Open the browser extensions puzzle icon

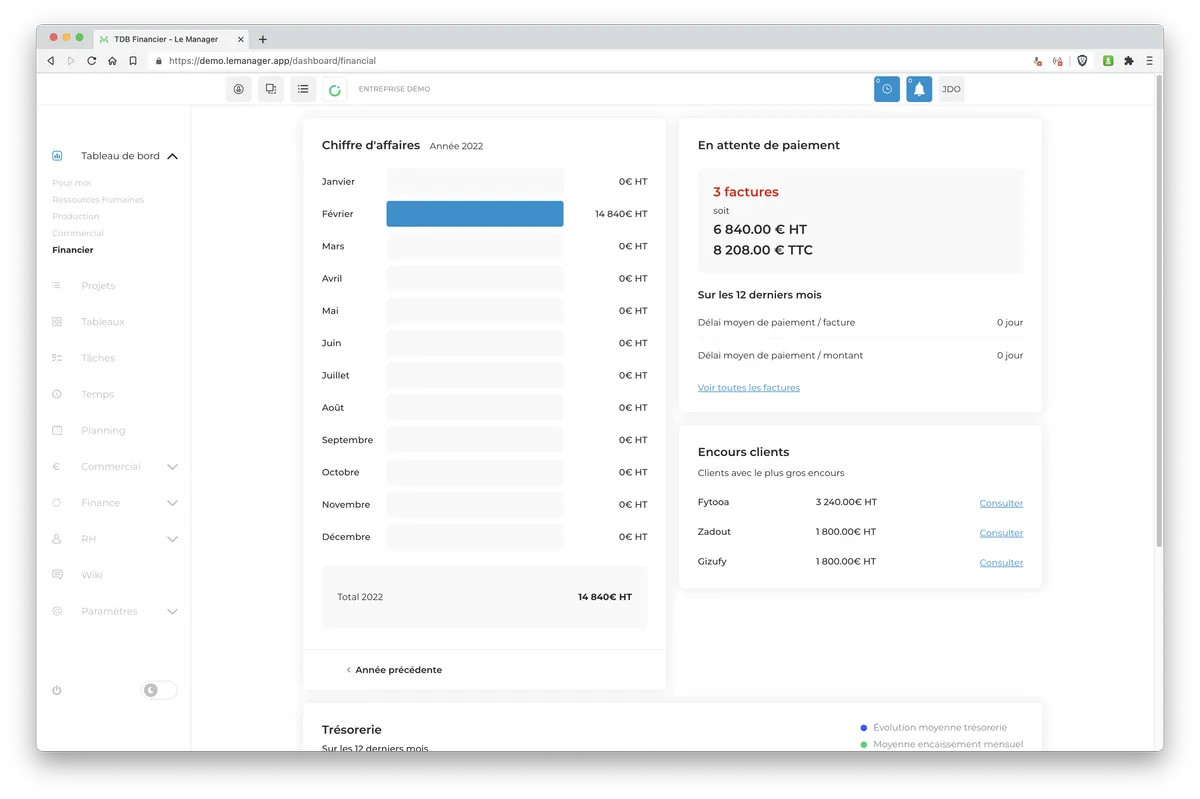tap(1129, 61)
